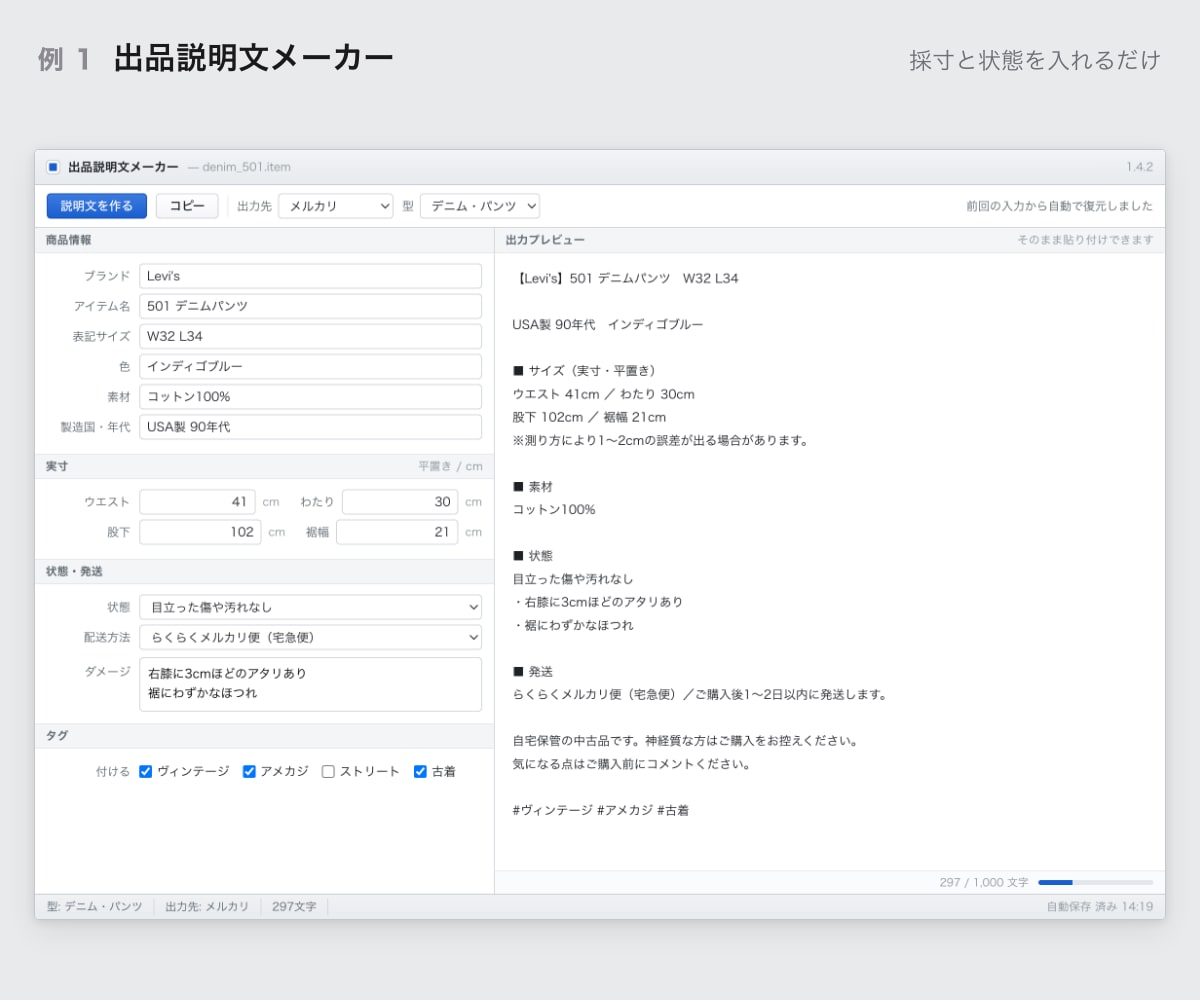
Task: Click the 実寸 section header
Action: [264, 466]
